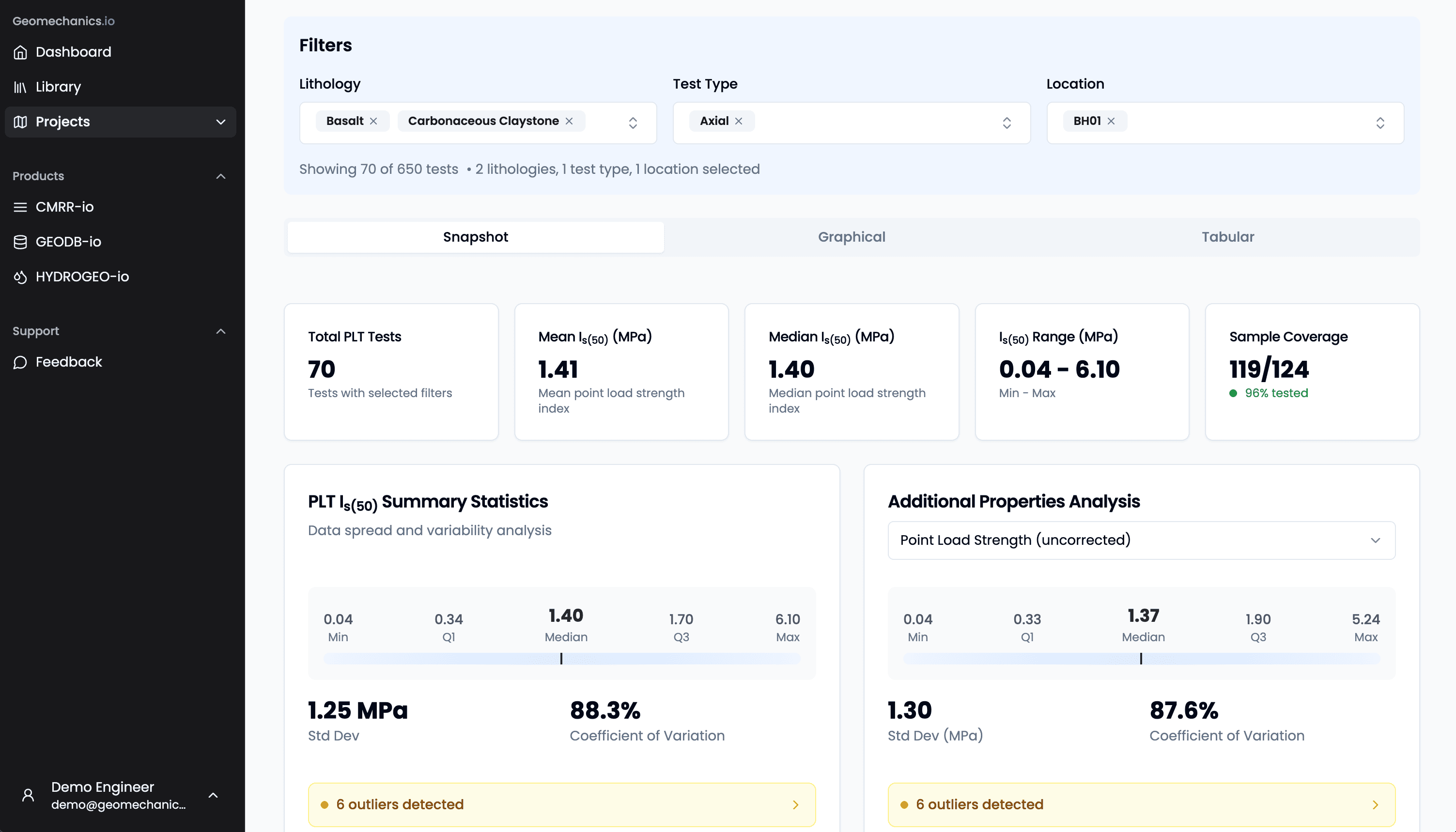The image size is (1456, 832).
Task: Open Feedback chat bubble icon
Action: 20,362
